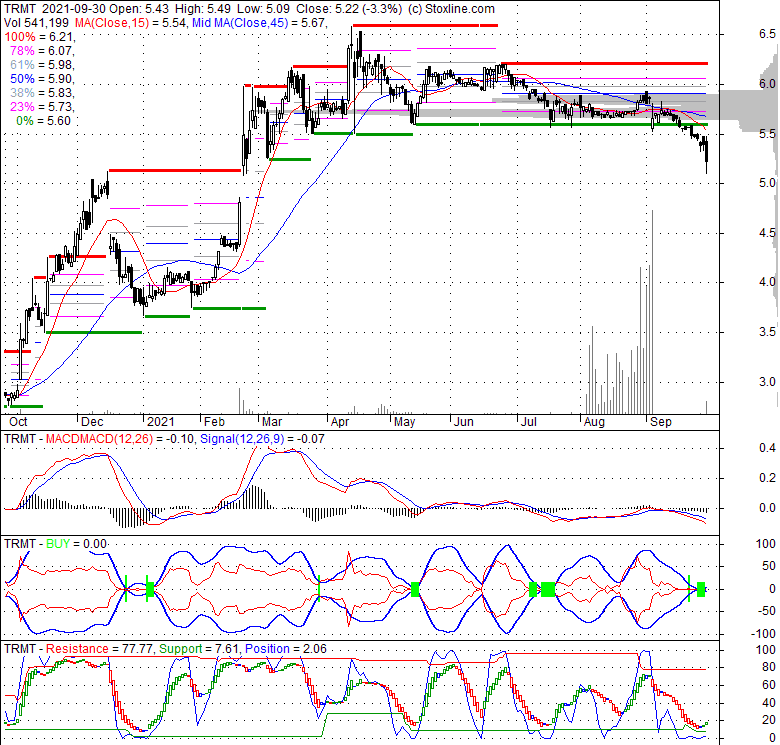Select the High: 5.49 value
The width and height of the screenshot is (780, 745).
202,9
